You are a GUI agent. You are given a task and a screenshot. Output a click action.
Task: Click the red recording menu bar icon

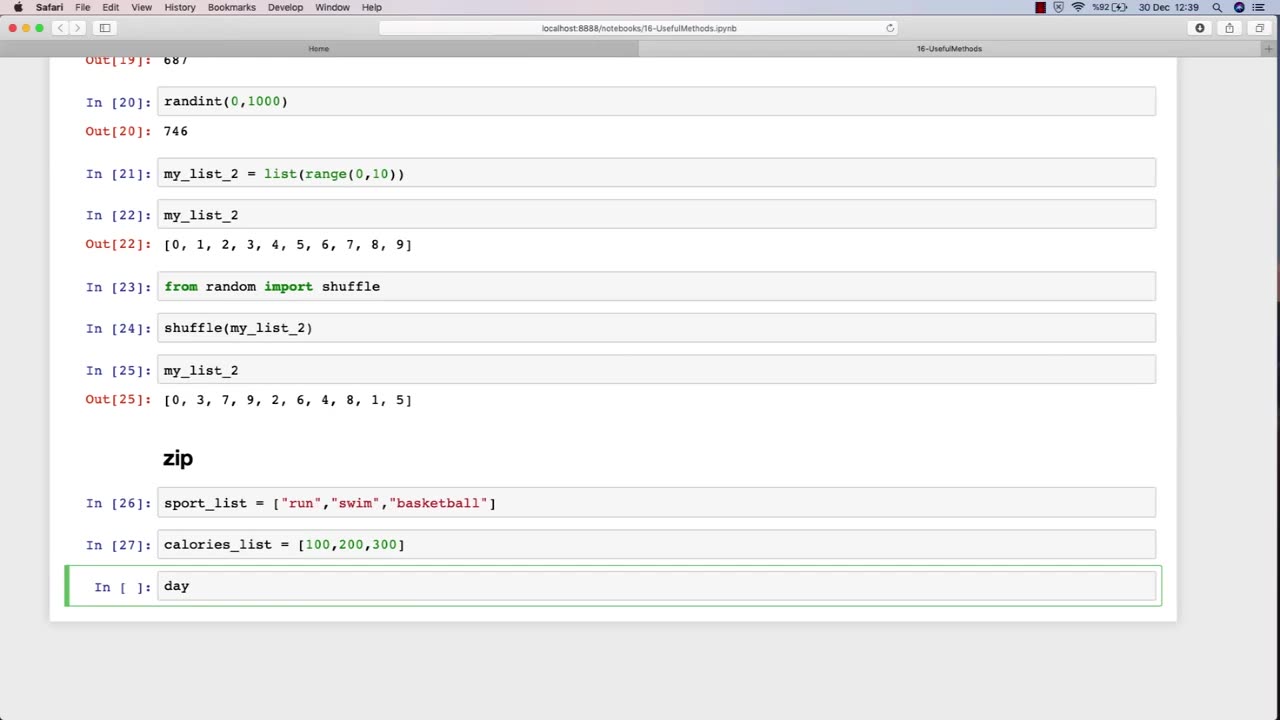pyautogui.click(x=1040, y=7)
